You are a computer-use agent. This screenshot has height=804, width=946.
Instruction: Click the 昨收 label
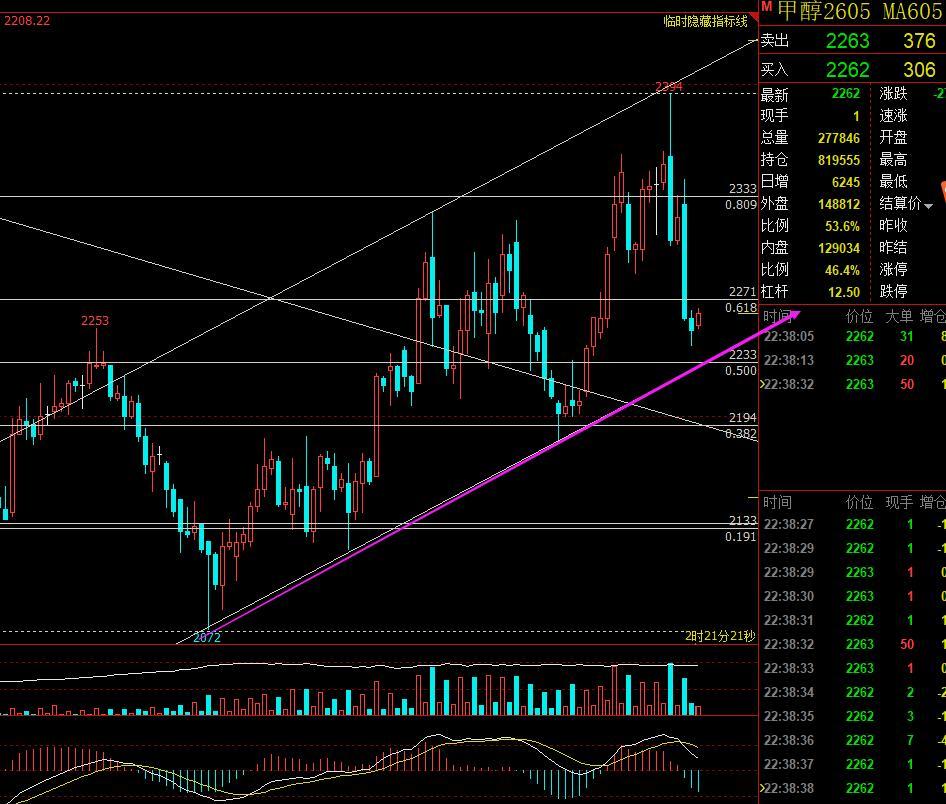coord(893,226)
